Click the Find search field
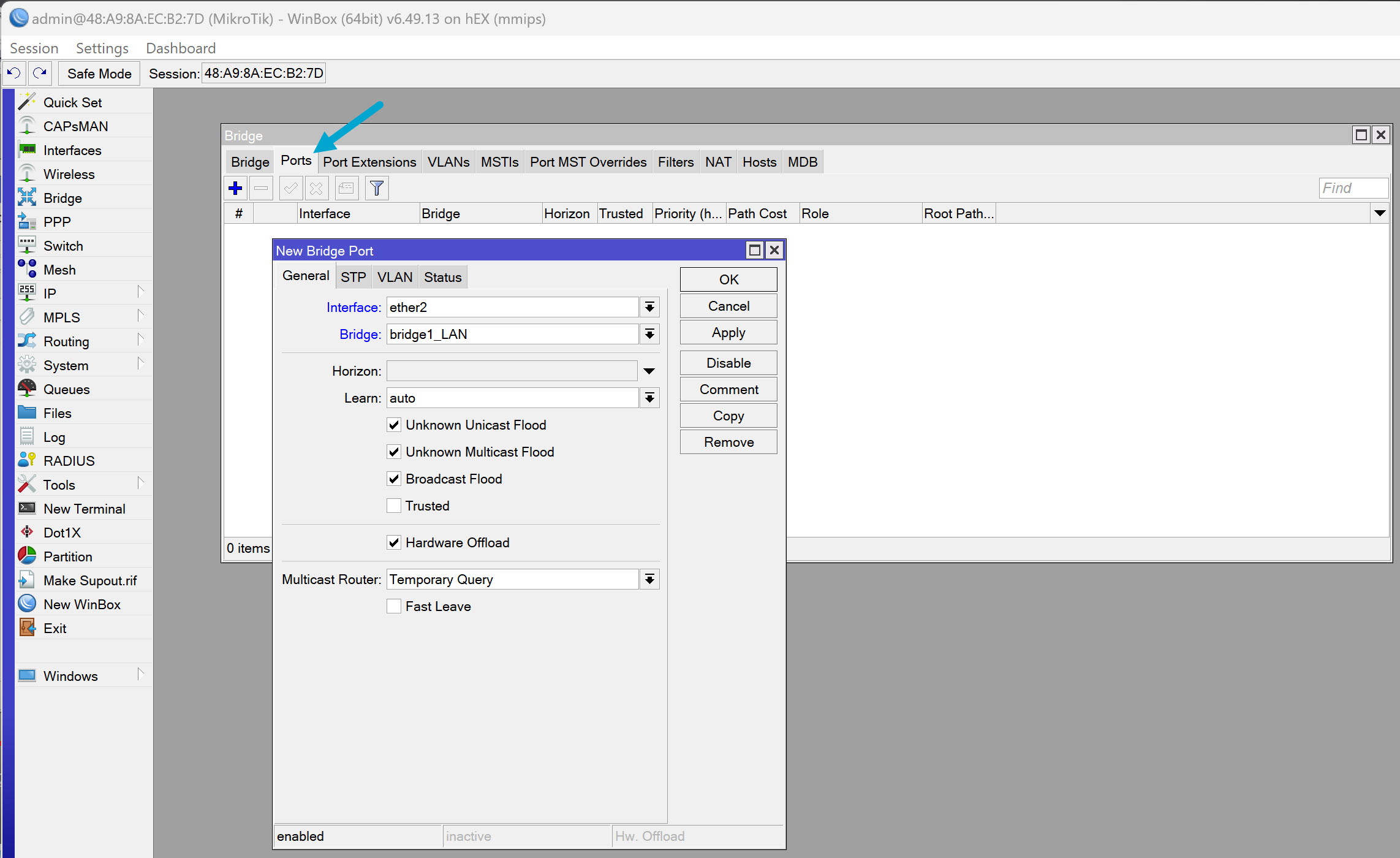 click(x=1353, y=188)
